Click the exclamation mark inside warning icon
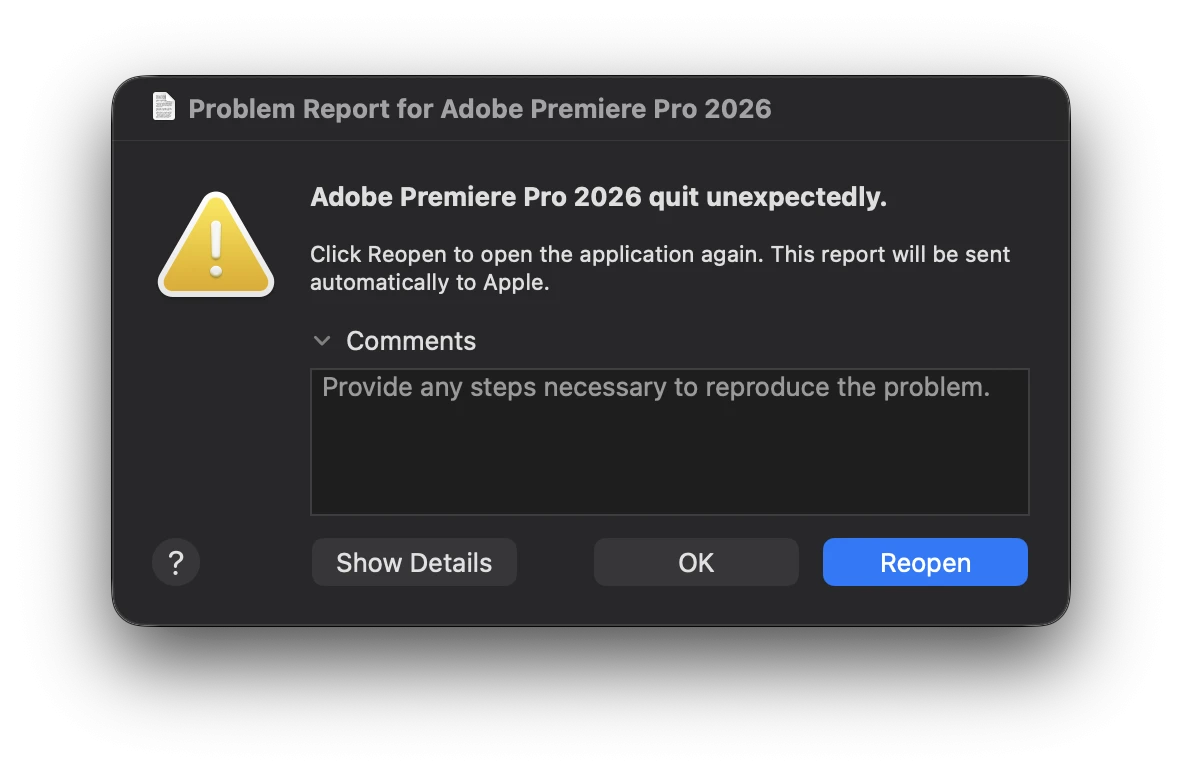 (216, 249)
